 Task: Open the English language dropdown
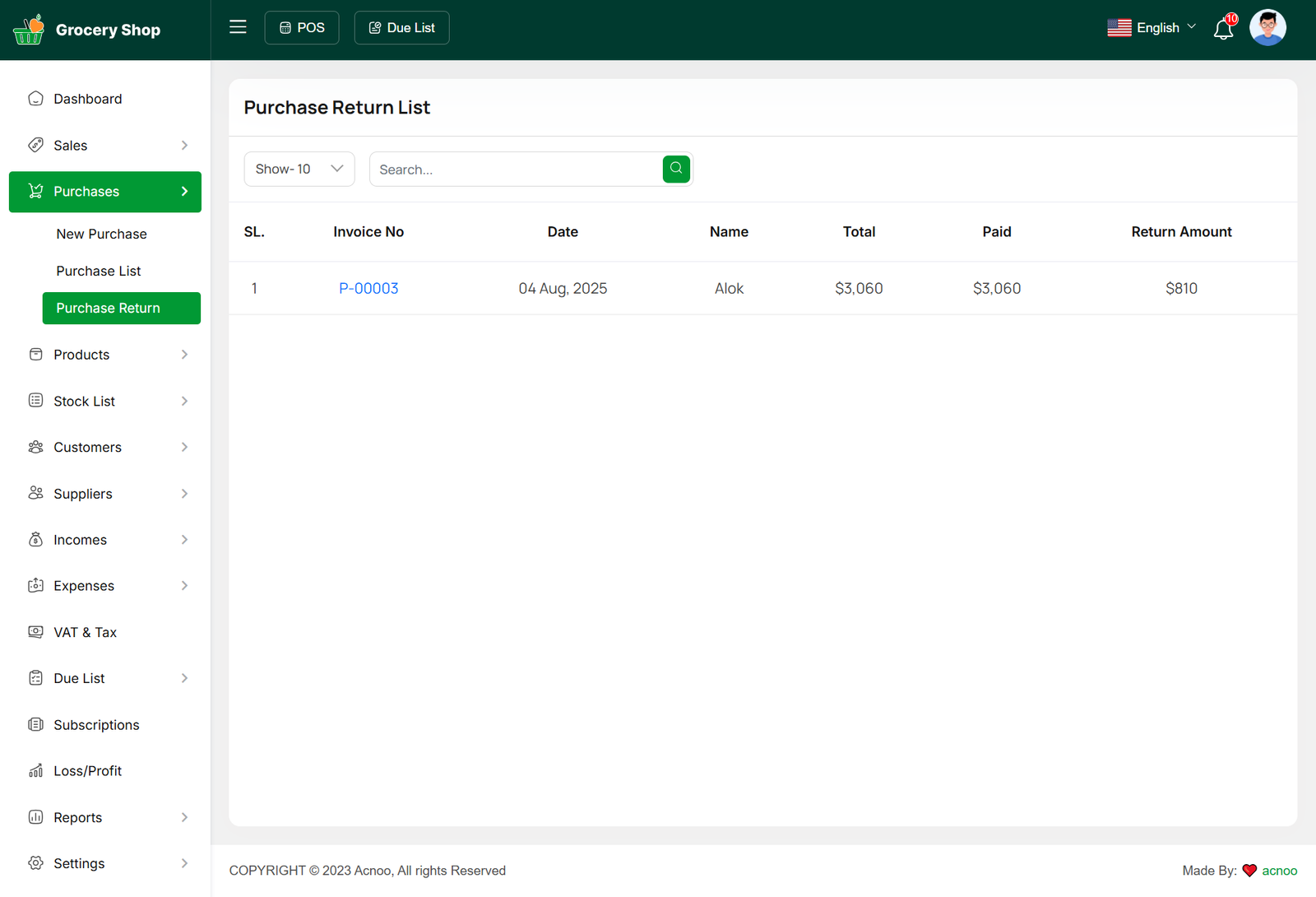[1151, 28]
